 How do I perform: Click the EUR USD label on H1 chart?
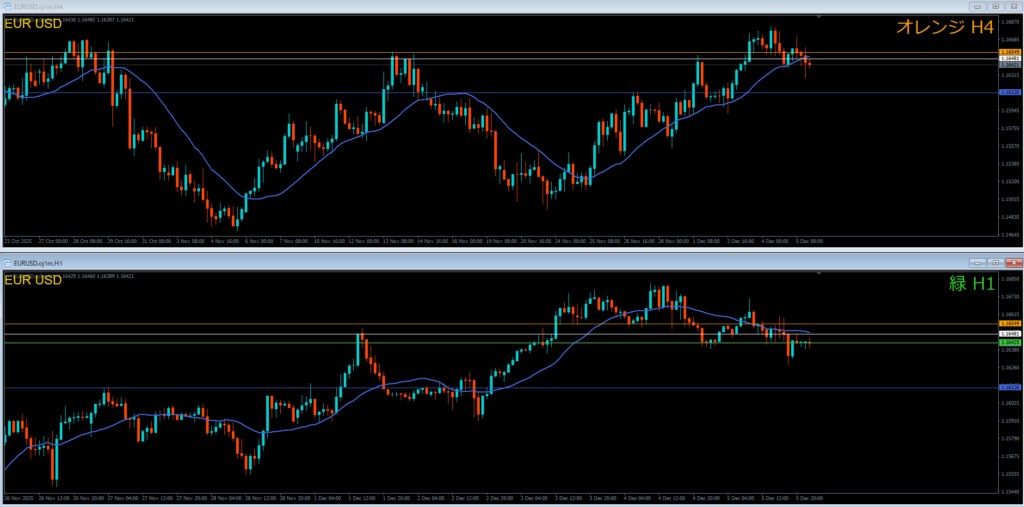coord(32,279)
